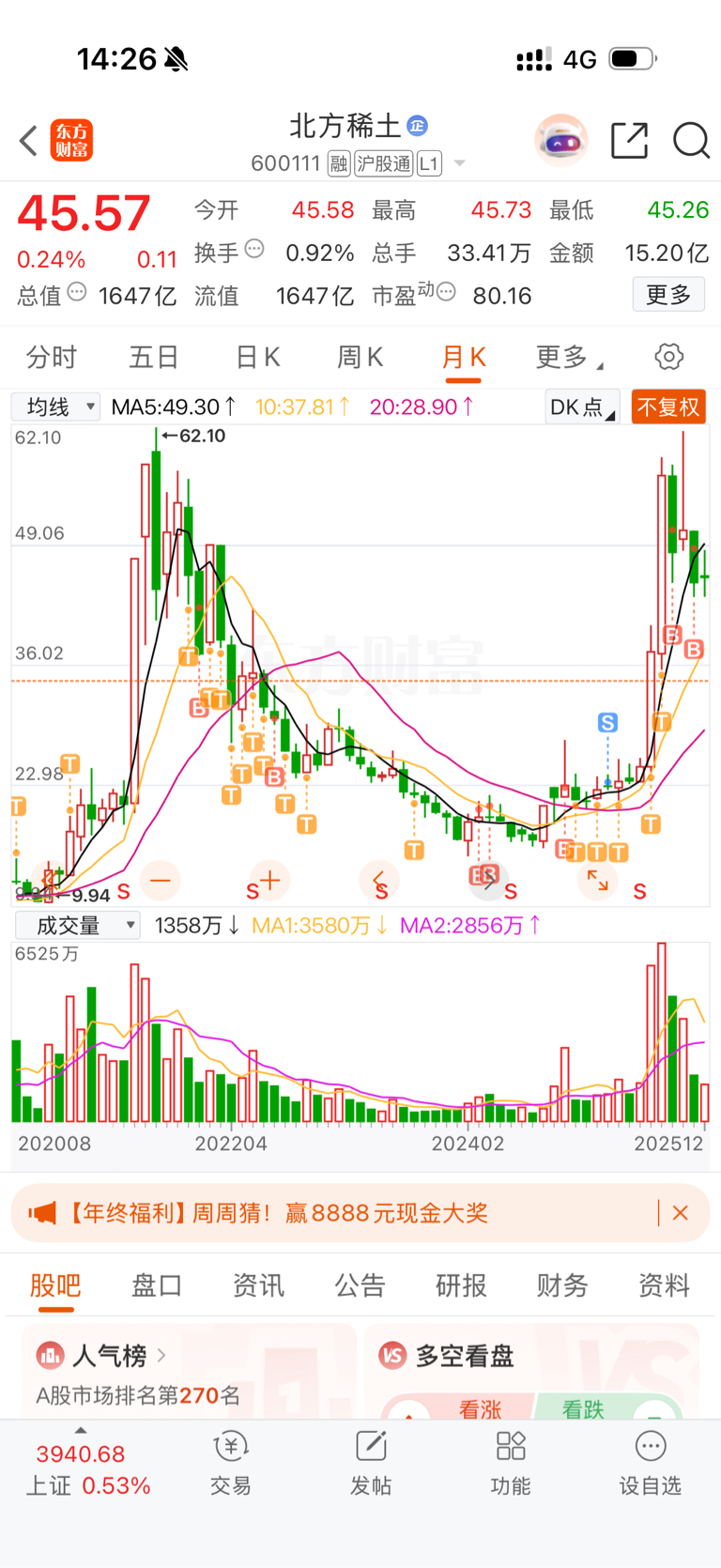
Task: Tap the 9.94 low price label
Action: click(x=84, y=896)
